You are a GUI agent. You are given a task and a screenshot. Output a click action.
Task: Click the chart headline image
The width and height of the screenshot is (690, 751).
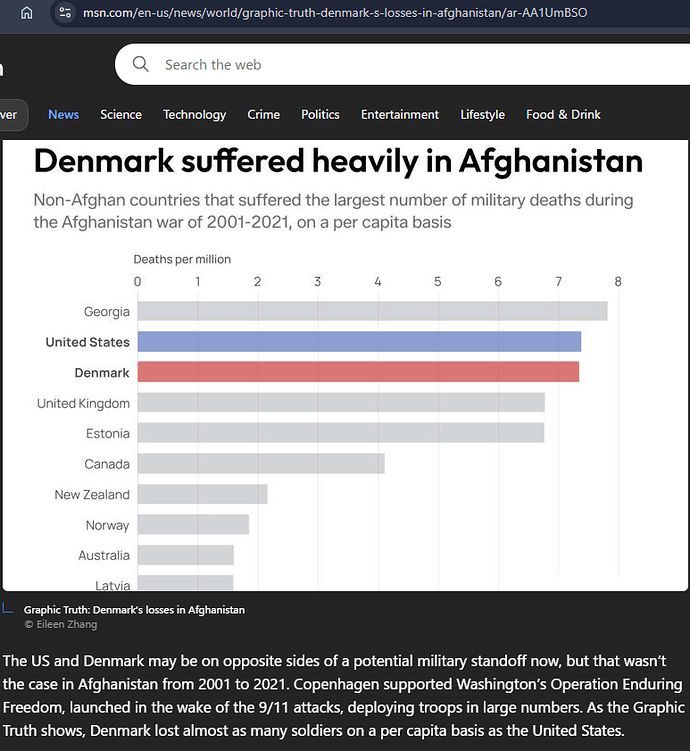(338, 162)
